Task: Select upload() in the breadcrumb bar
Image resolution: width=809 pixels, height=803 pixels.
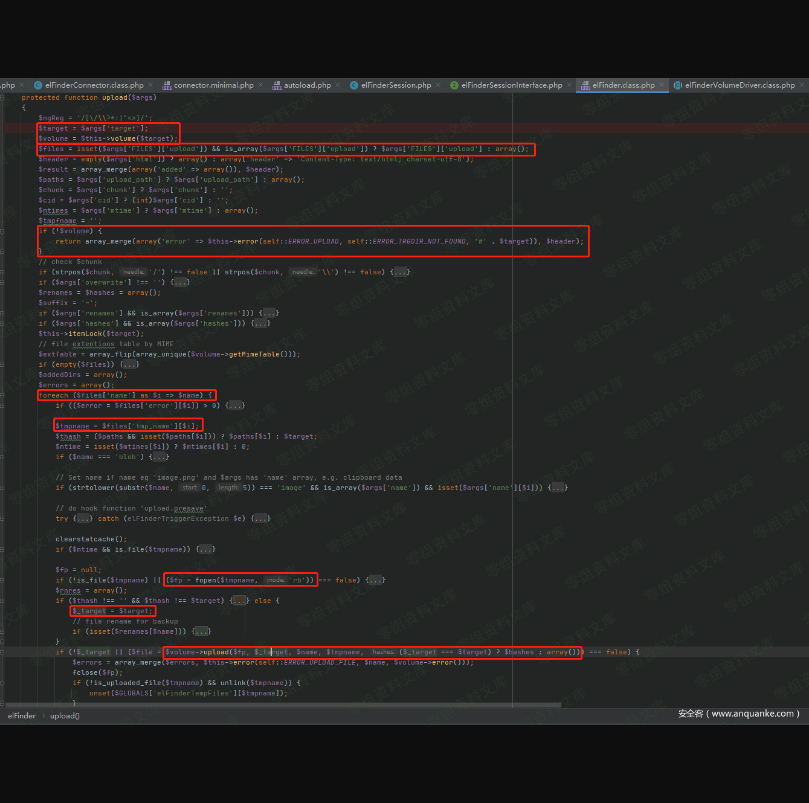Action: click(x=65, y=715)
